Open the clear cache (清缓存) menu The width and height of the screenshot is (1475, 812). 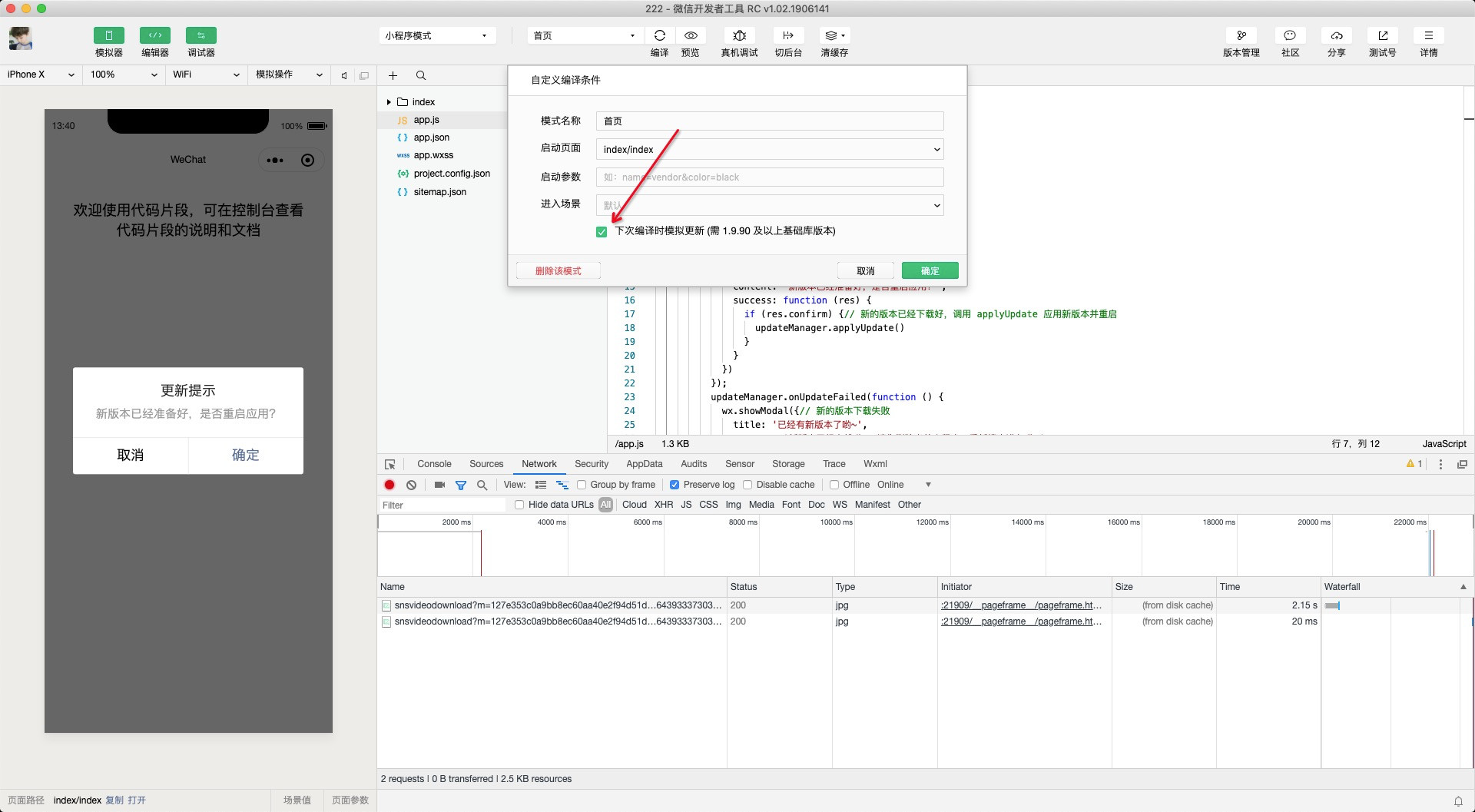point(834,35)
